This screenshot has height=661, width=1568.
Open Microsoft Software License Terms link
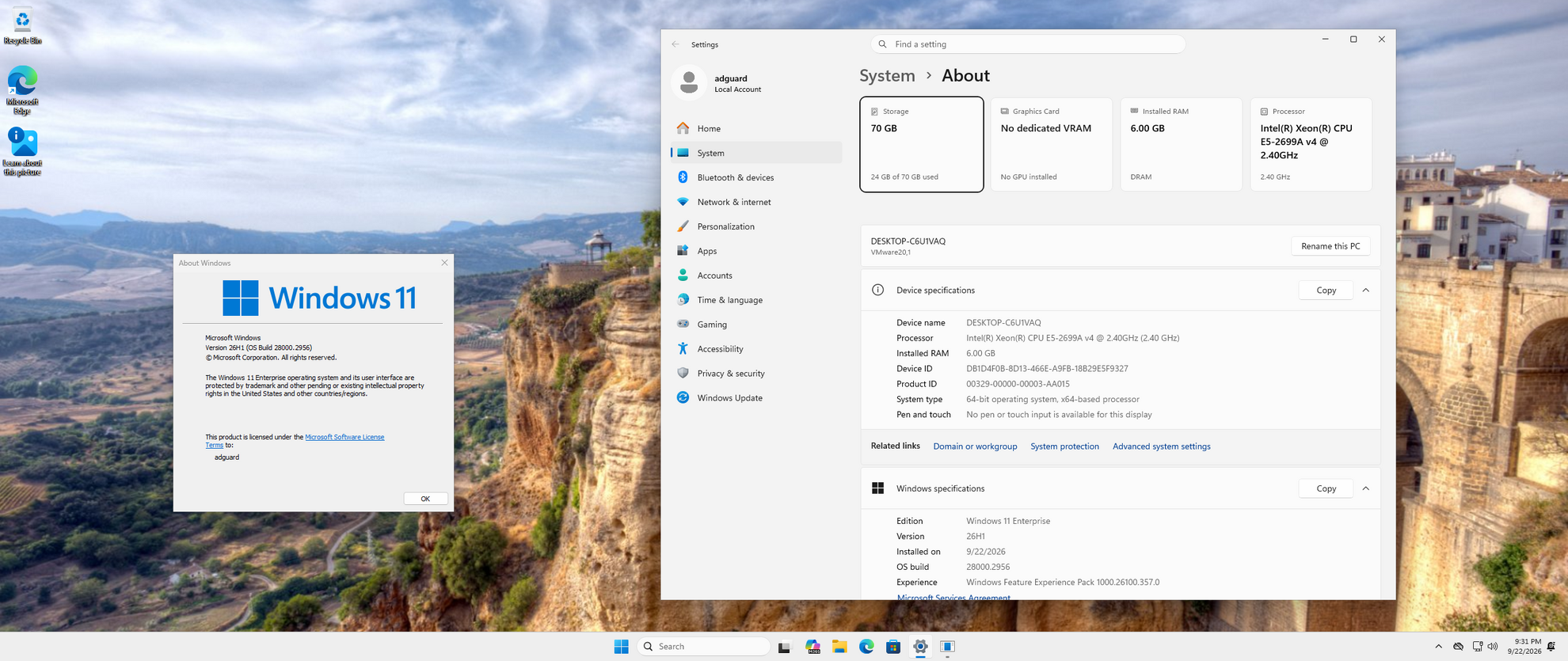(344, 437)
